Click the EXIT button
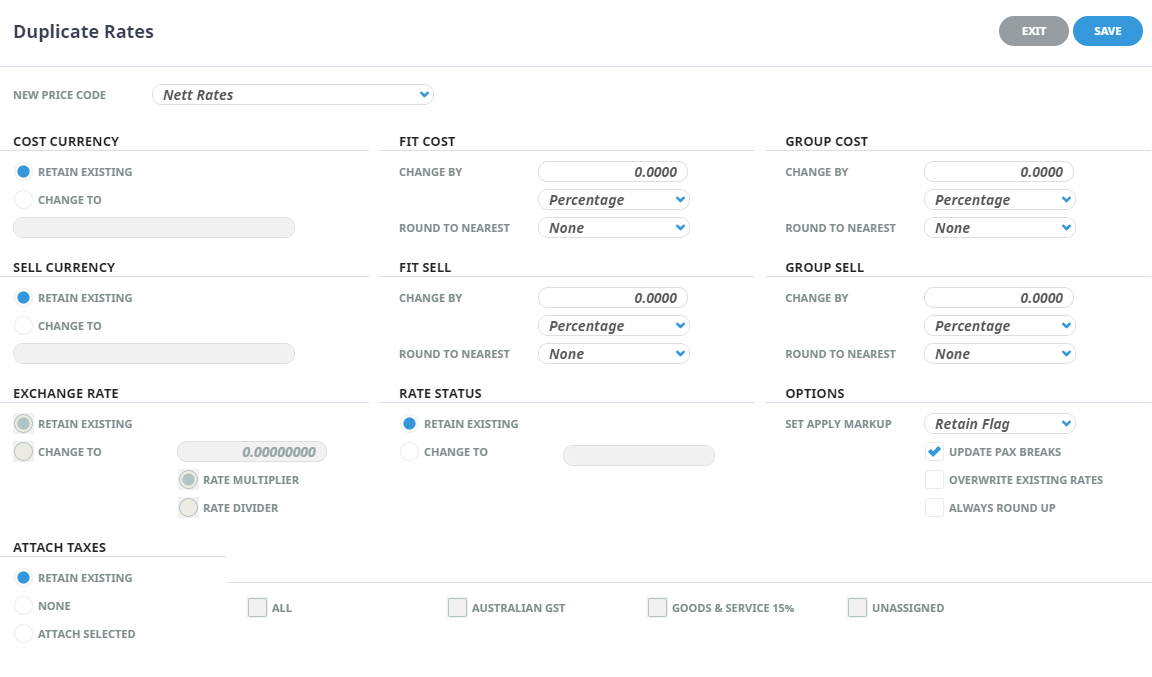 (1033, 31)
